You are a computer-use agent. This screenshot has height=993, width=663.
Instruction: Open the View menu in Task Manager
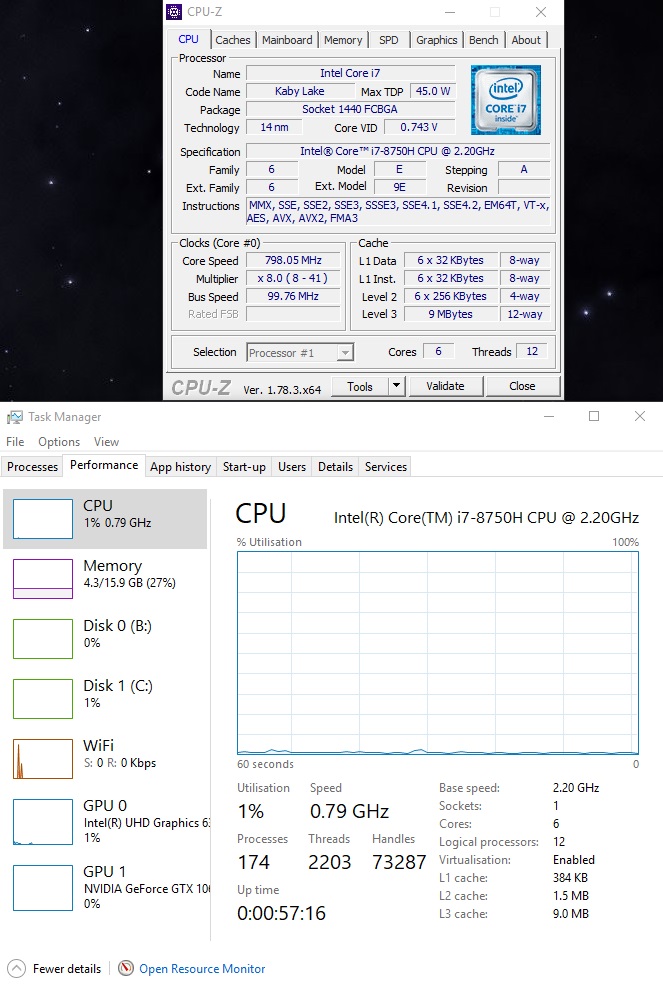coord(106,441)
